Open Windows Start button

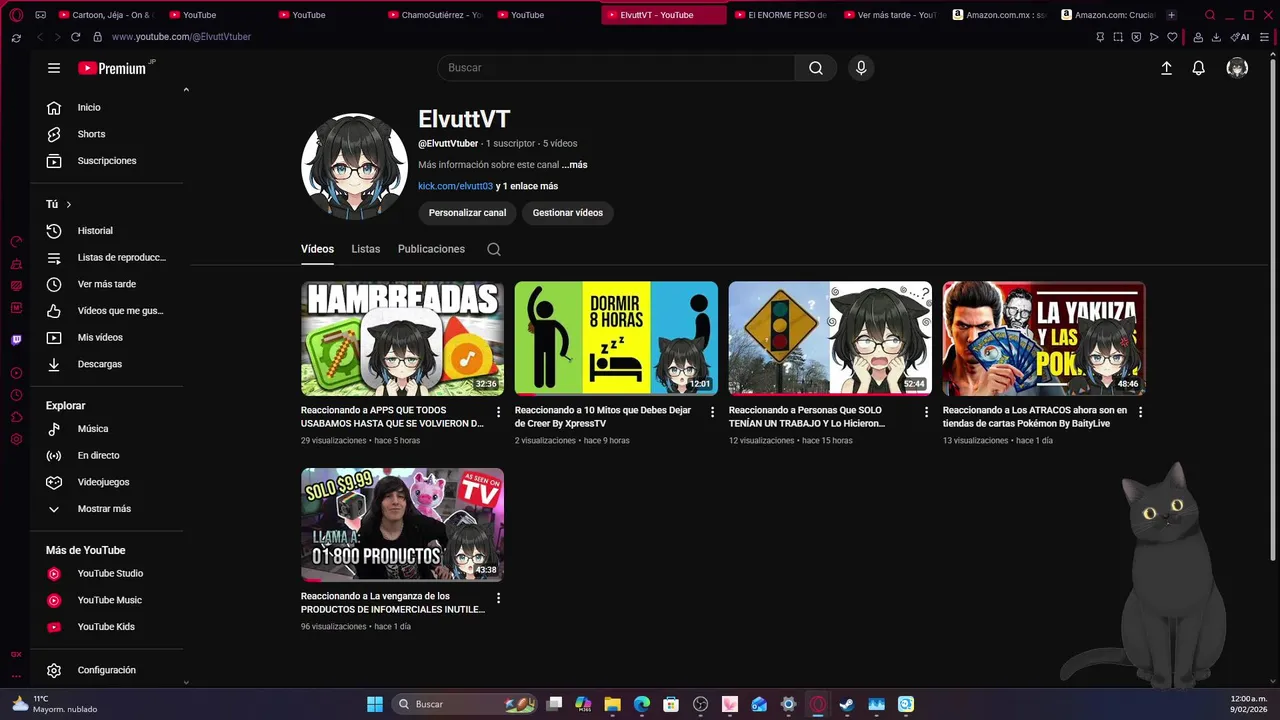(375, 704)
